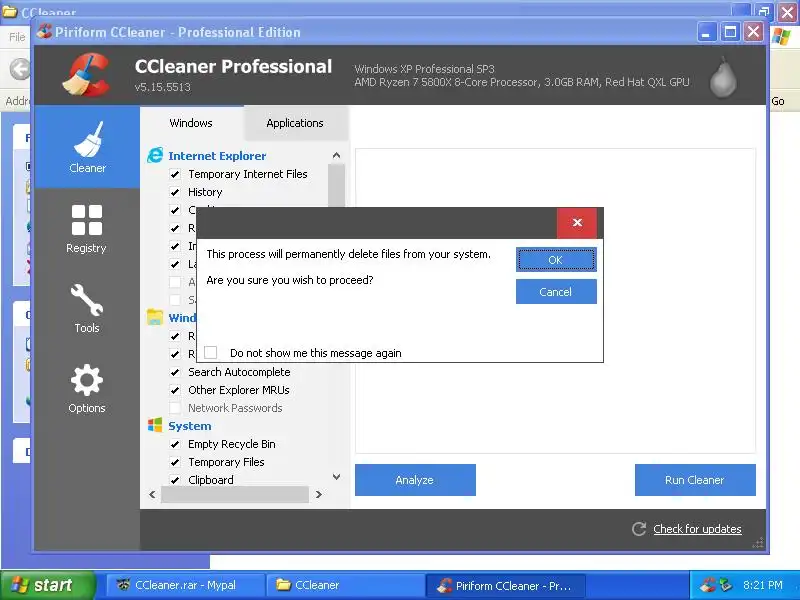Switch to the CCleaner.rar - Mypal taskbar item

[185, 585]
